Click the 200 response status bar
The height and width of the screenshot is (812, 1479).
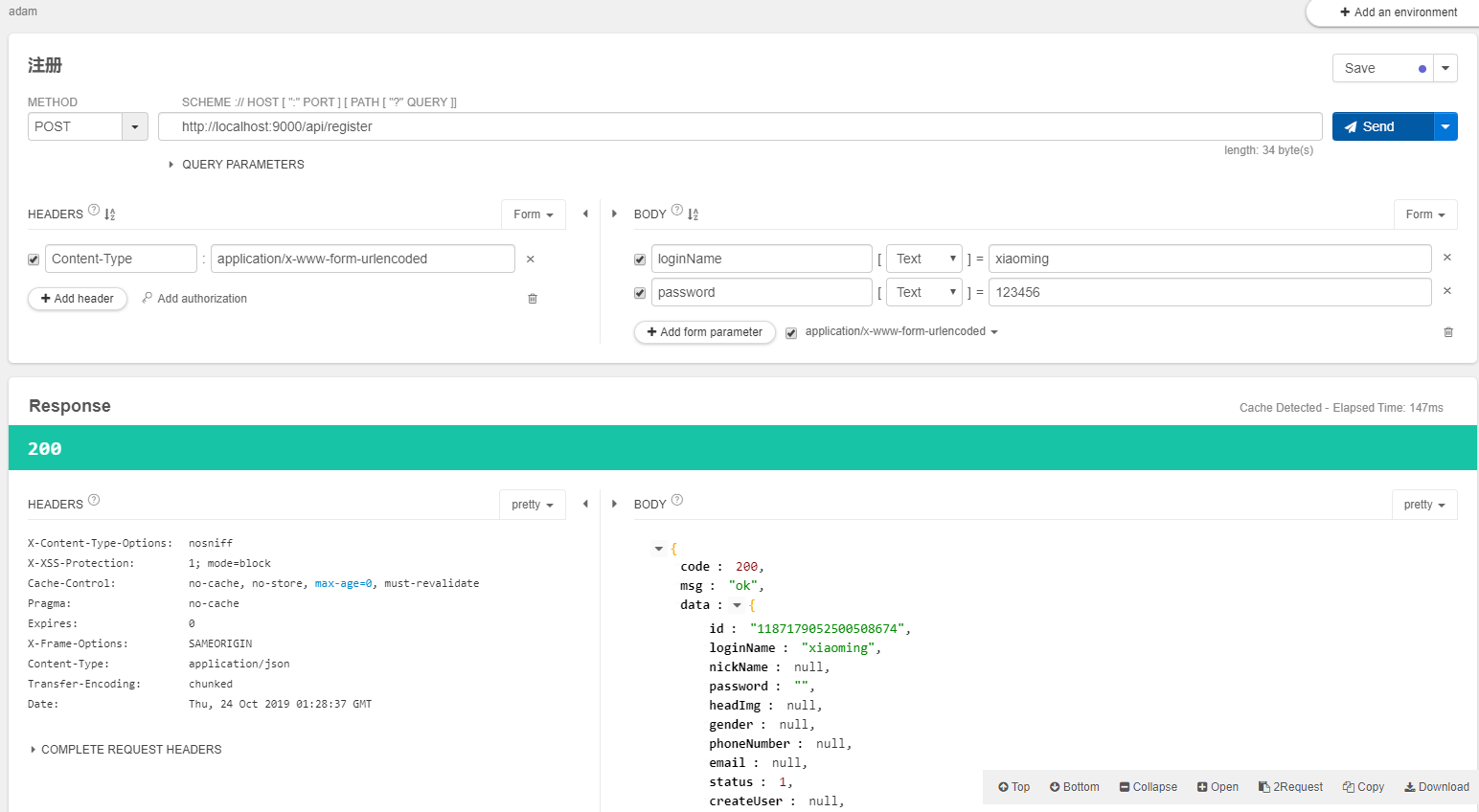[742, 448]
